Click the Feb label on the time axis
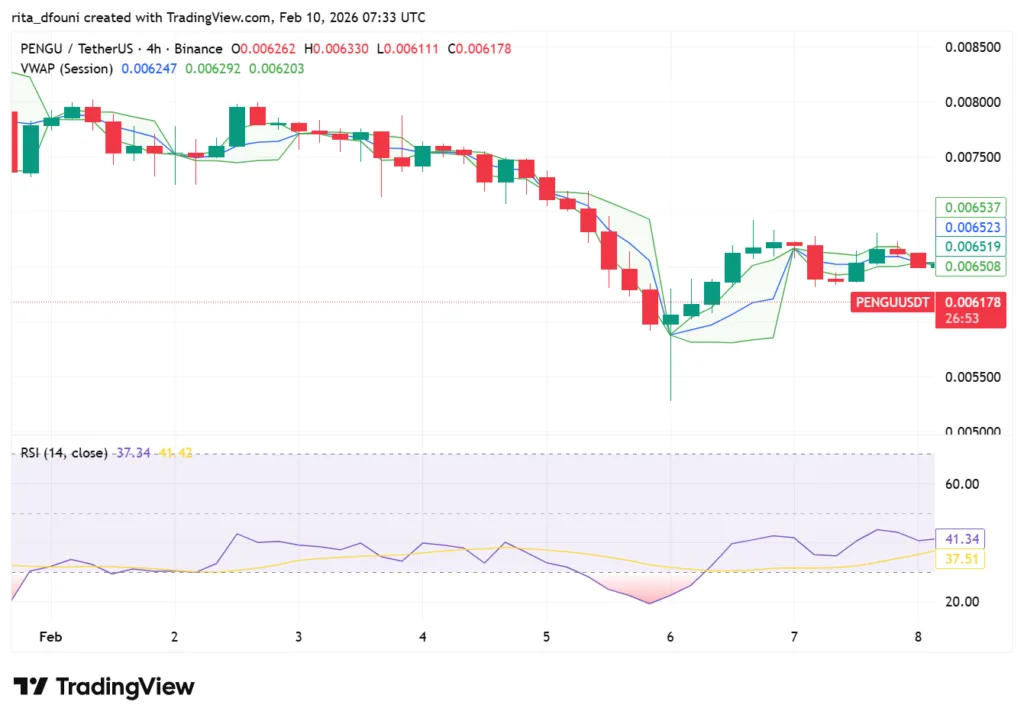The width and height of the screenshot is (1024, 721). [x=50, y=637]
